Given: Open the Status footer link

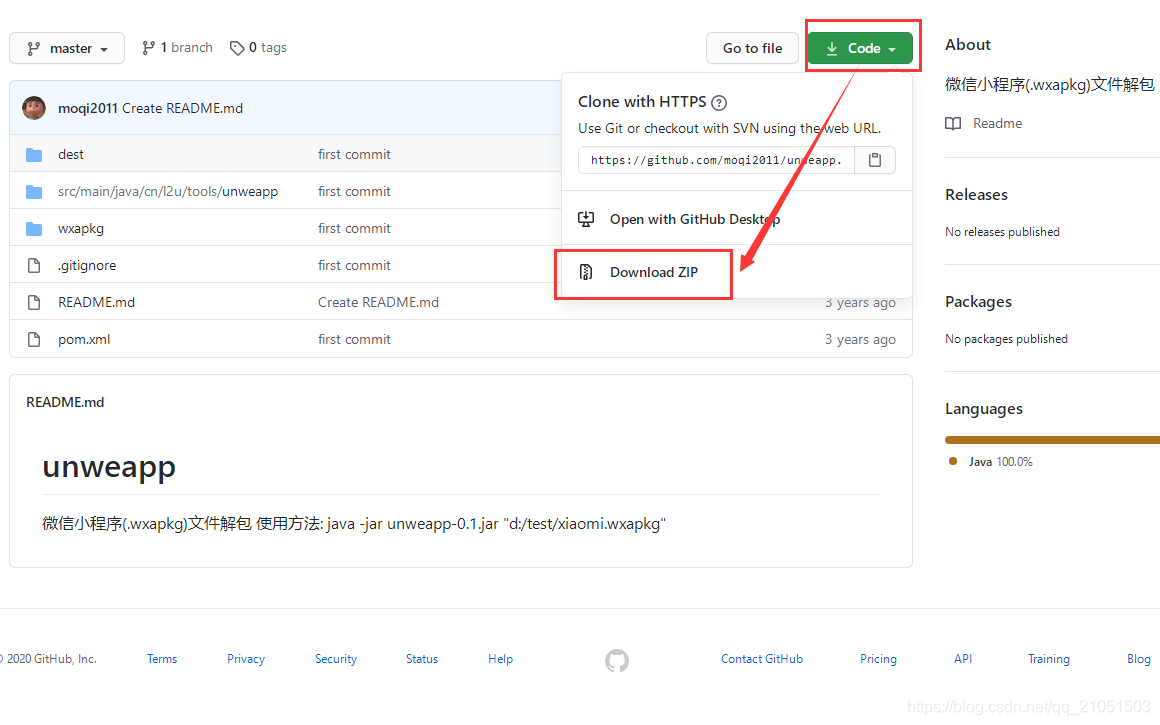Looking at the screenshot, I should click(x=422, y=658).
